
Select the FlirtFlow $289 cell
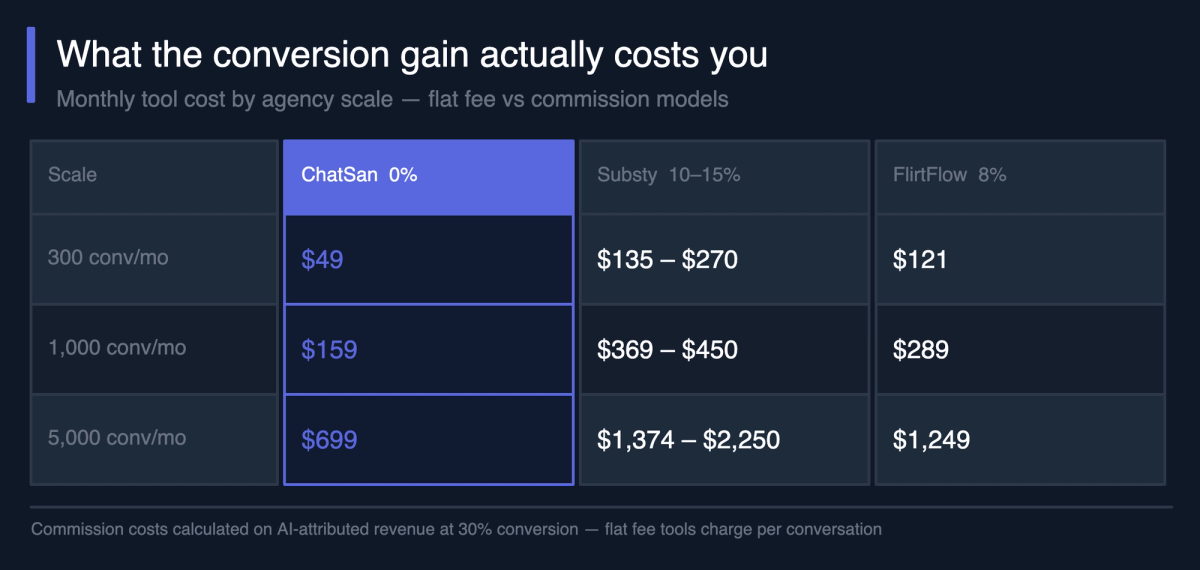(1020, 350)
